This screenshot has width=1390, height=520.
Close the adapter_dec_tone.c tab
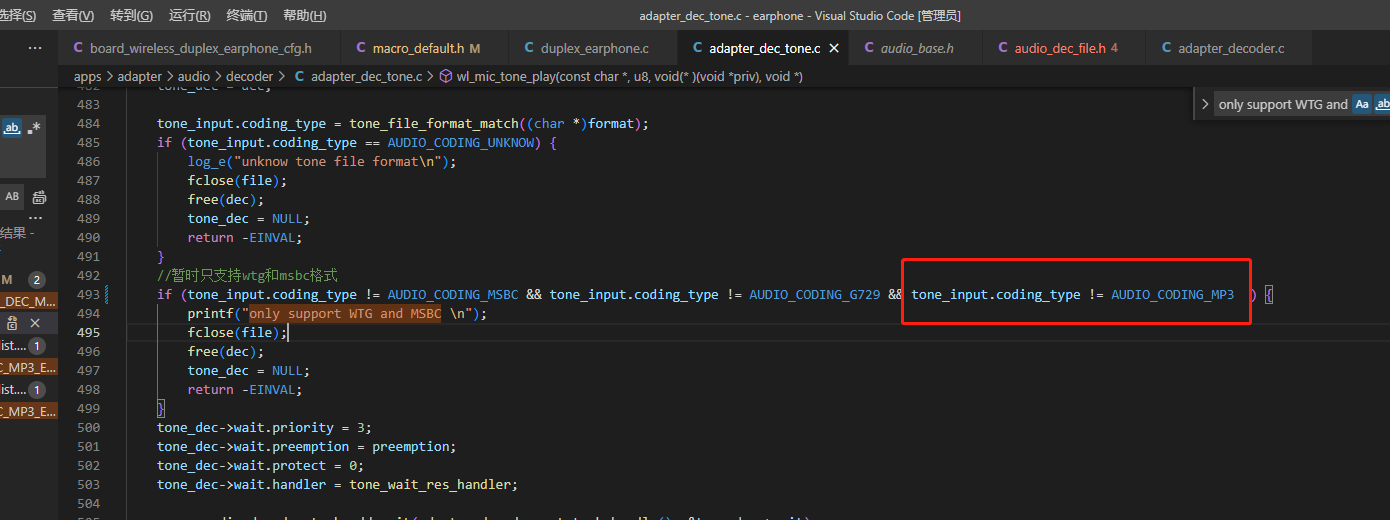834,48
